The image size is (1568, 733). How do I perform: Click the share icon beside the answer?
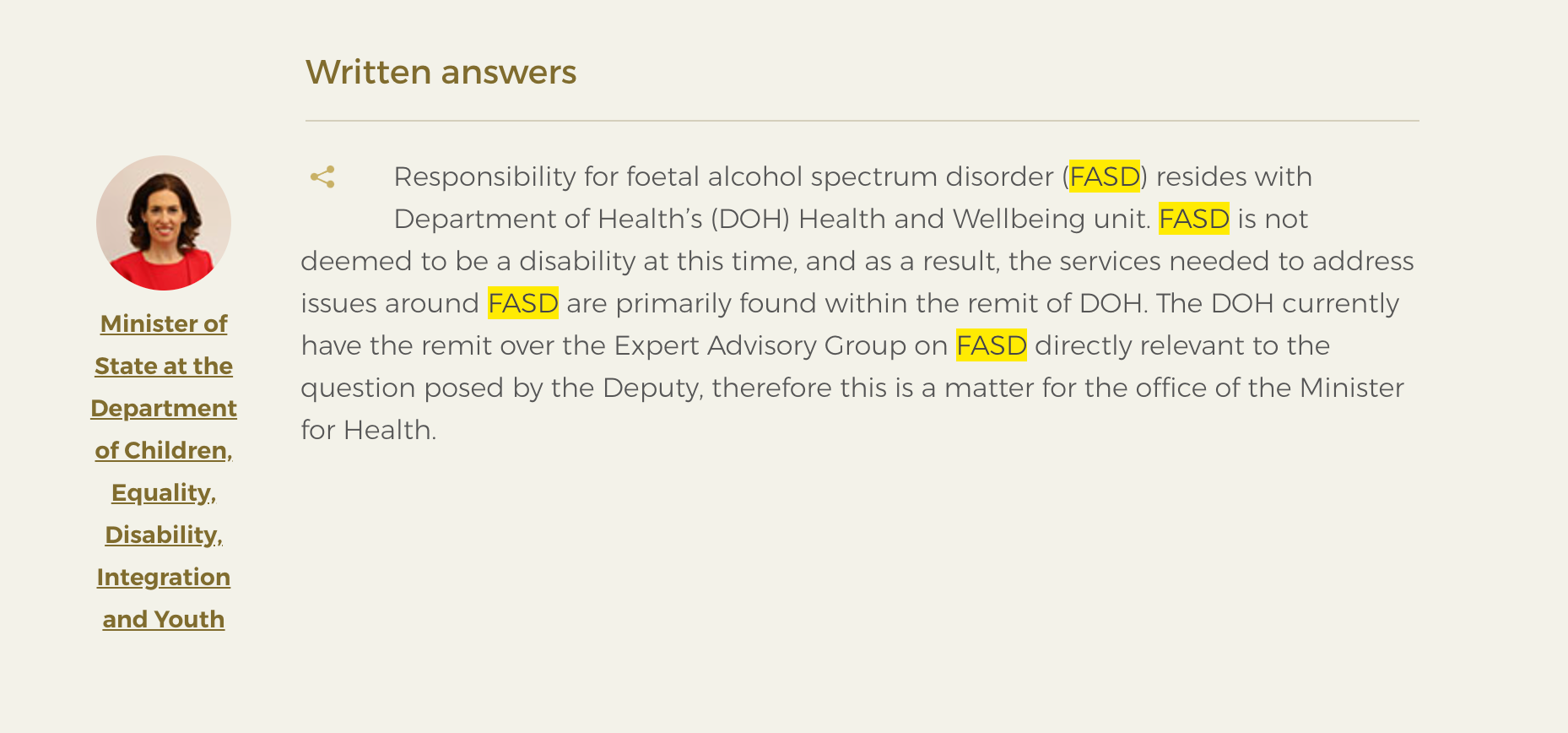tap(322, 177)
